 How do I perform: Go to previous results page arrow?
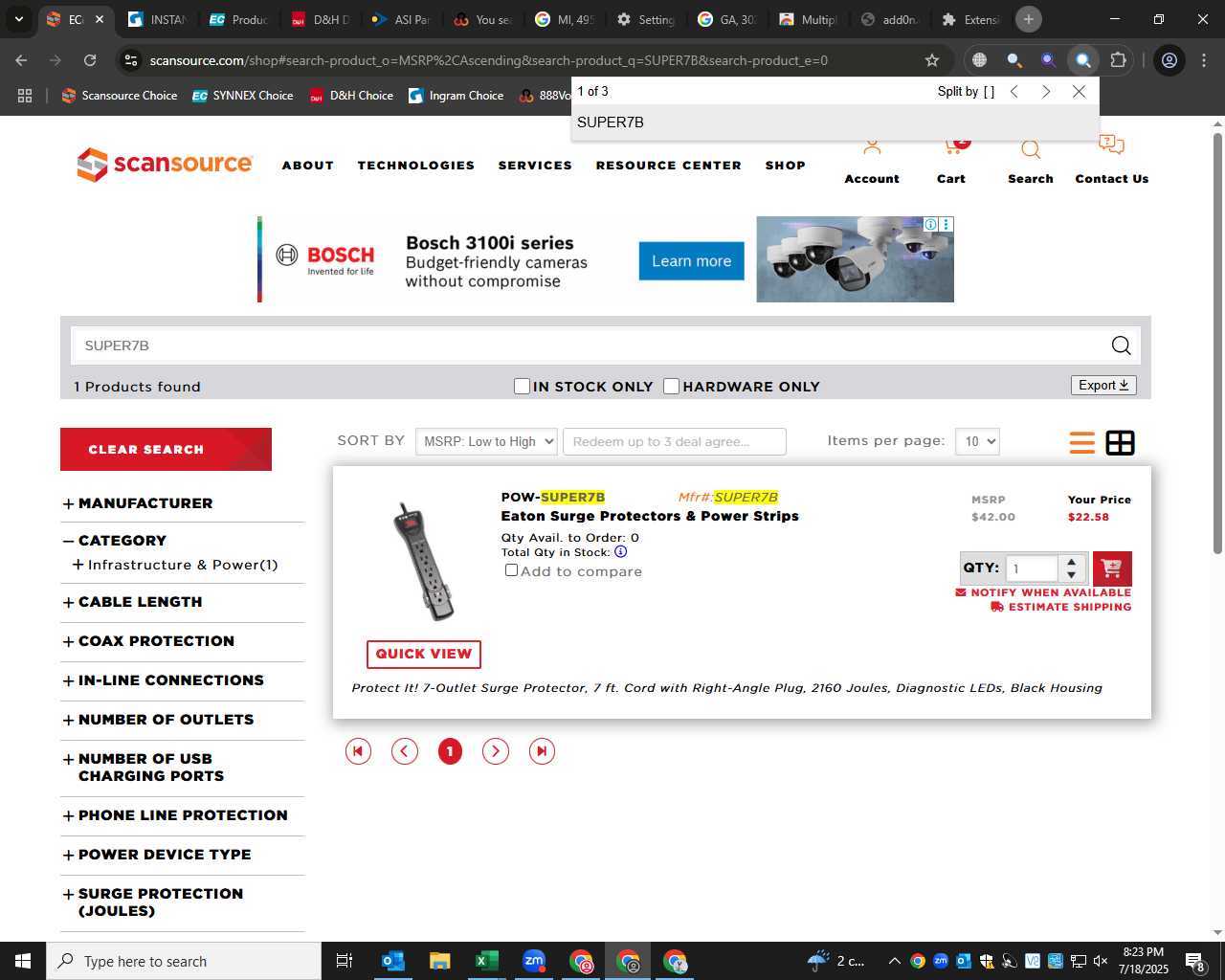pyautogui.click(x=405, y=751)
